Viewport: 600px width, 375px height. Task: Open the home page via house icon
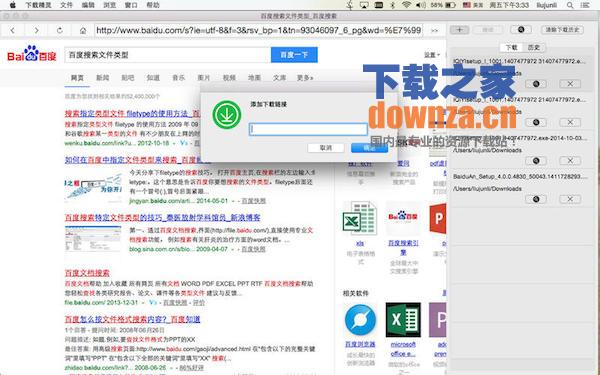[x=83, y=31]
